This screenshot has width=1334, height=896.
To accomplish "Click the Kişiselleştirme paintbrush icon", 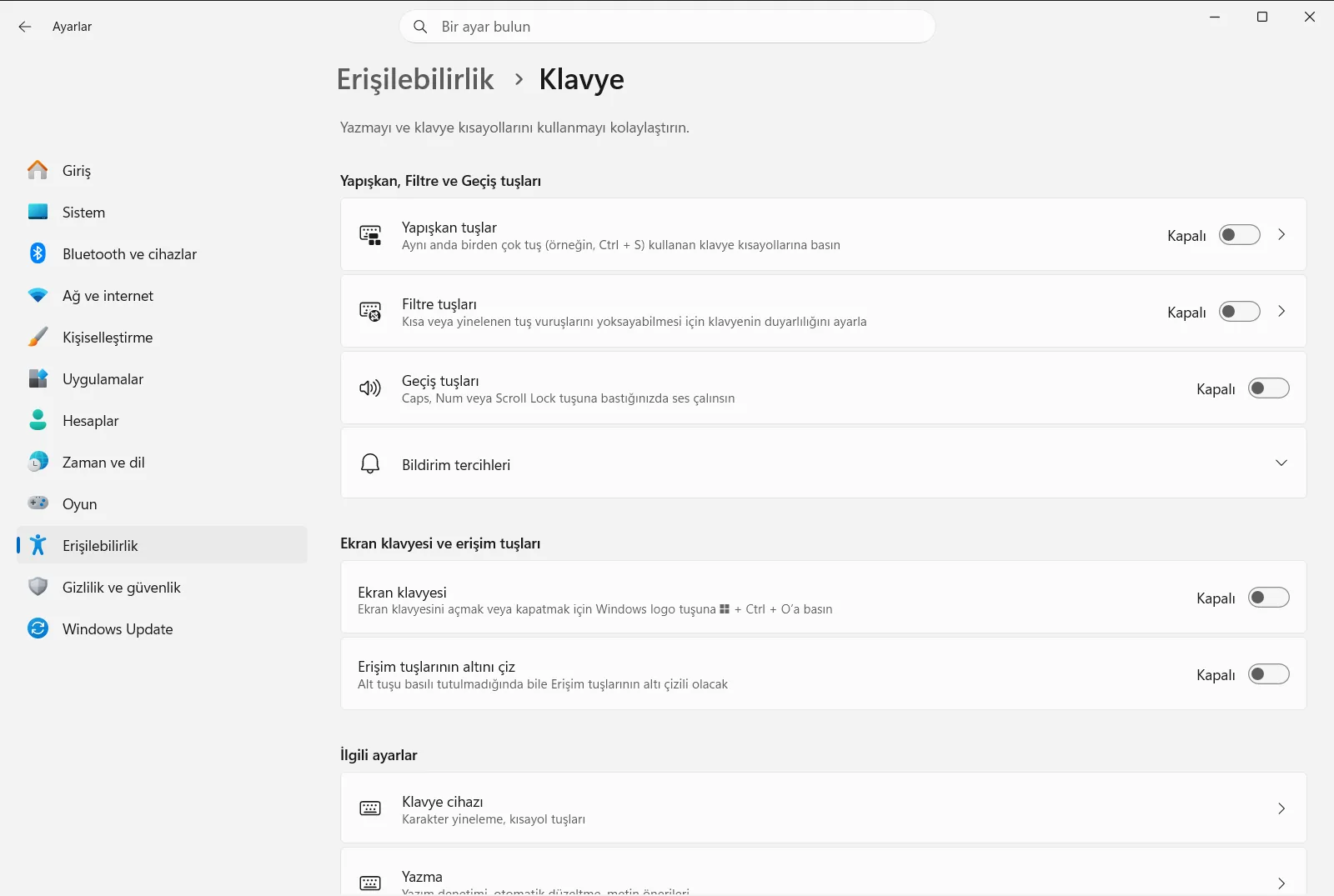I will pos(38,337).
